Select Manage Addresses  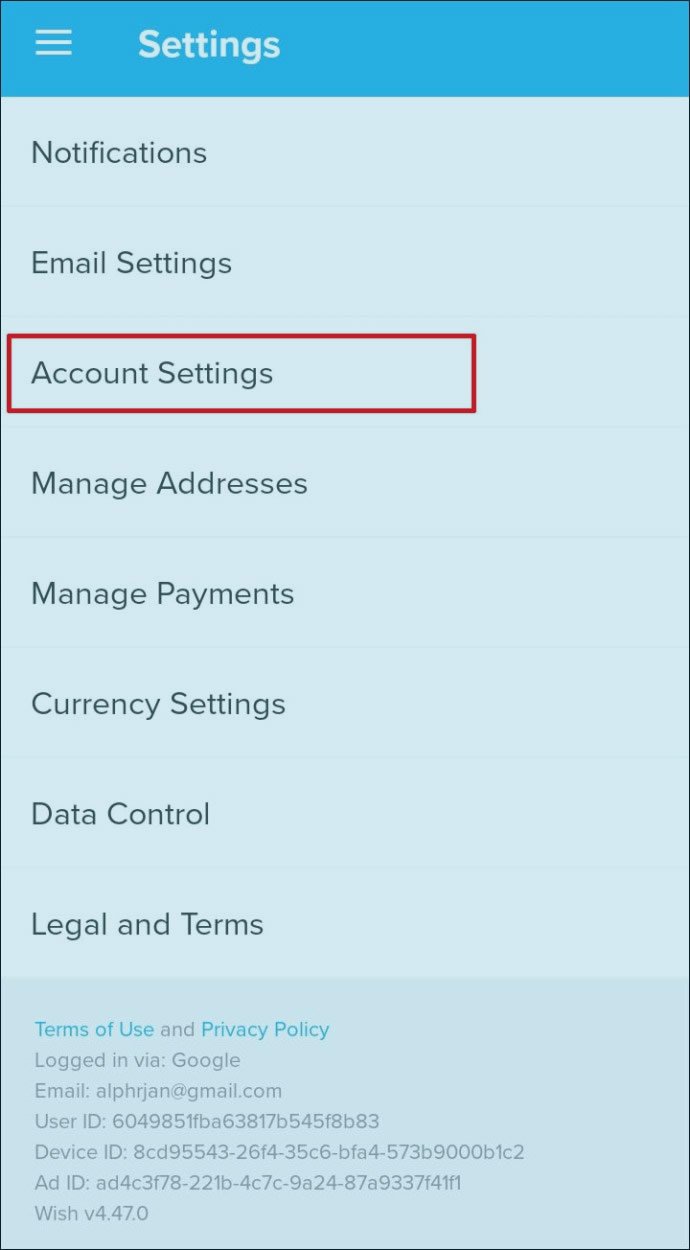click(169, 484)
